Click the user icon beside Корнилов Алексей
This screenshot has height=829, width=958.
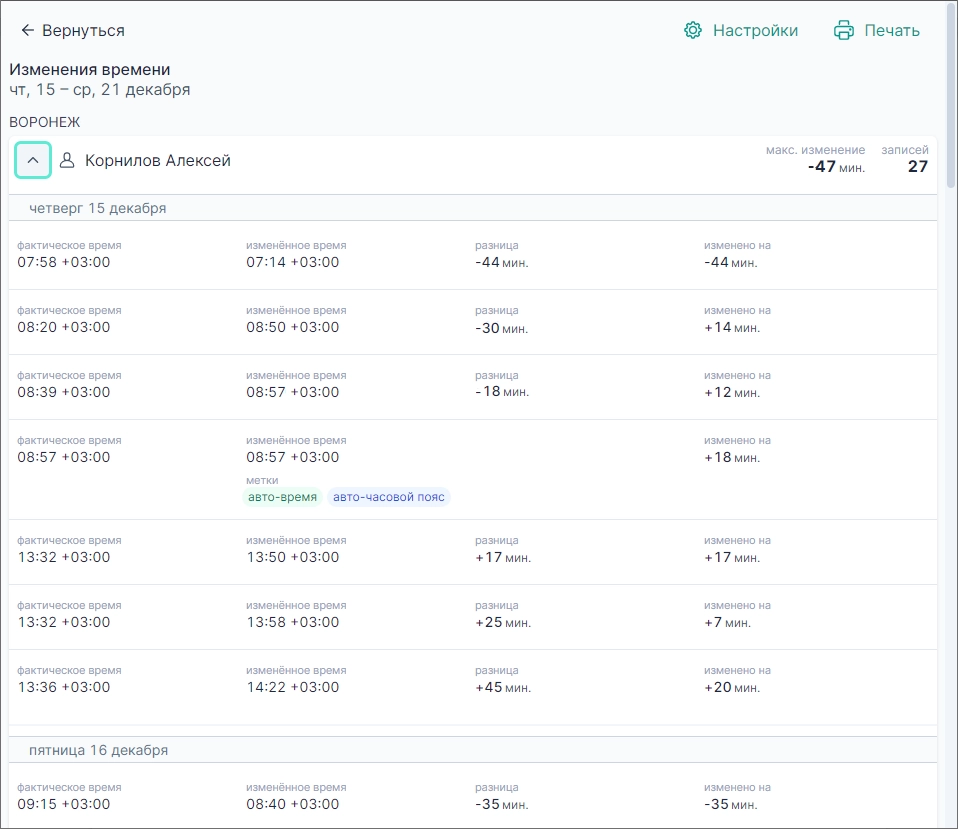coord(68,160)
